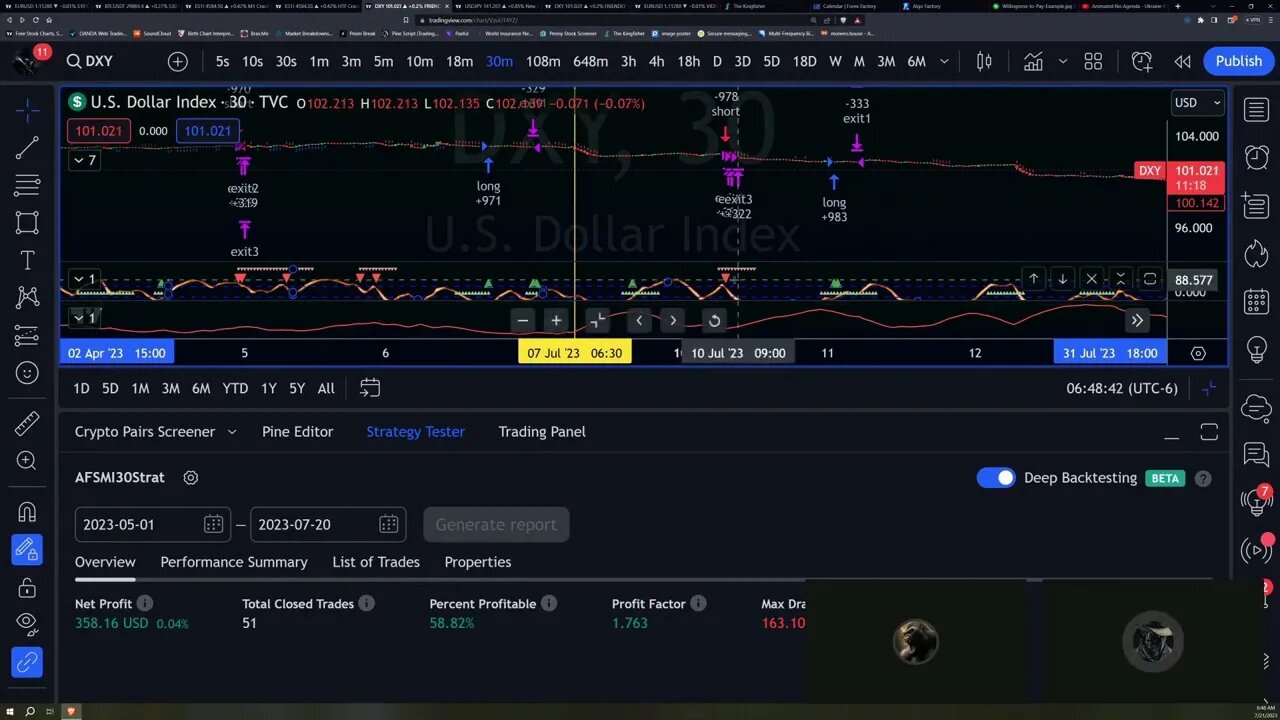
Task: Select the crosshair cursor tool
Action: coord(27,109)
